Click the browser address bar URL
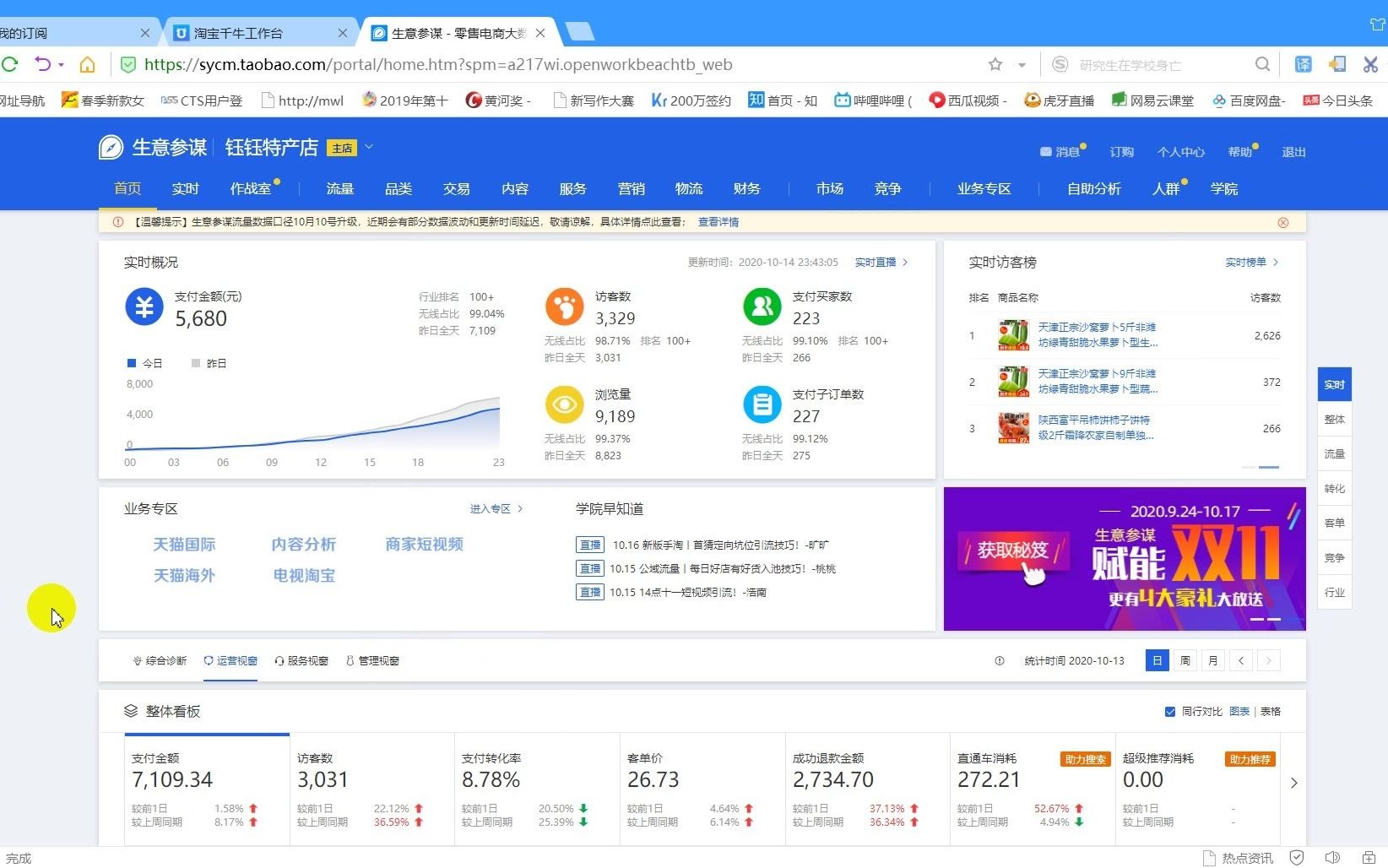The image size is (1388, 868). (x=438, y=64)
